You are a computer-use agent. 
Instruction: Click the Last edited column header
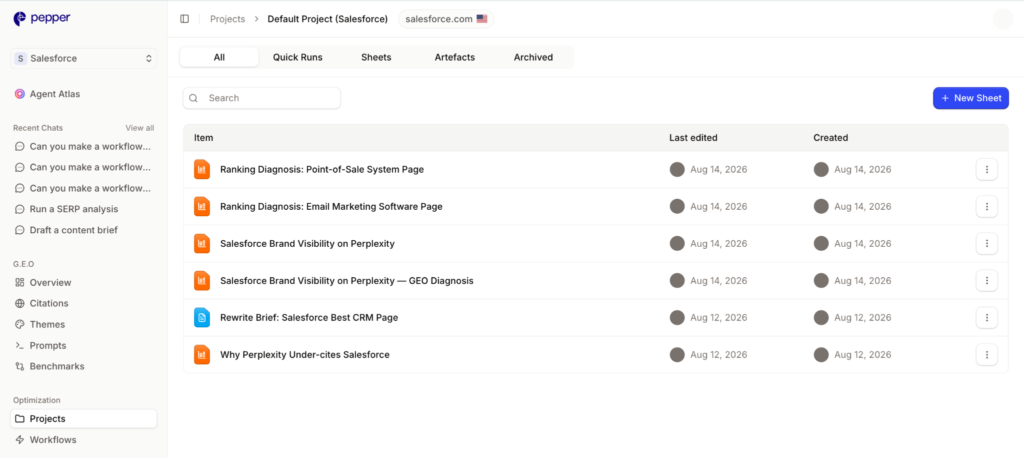pos(693,138)
